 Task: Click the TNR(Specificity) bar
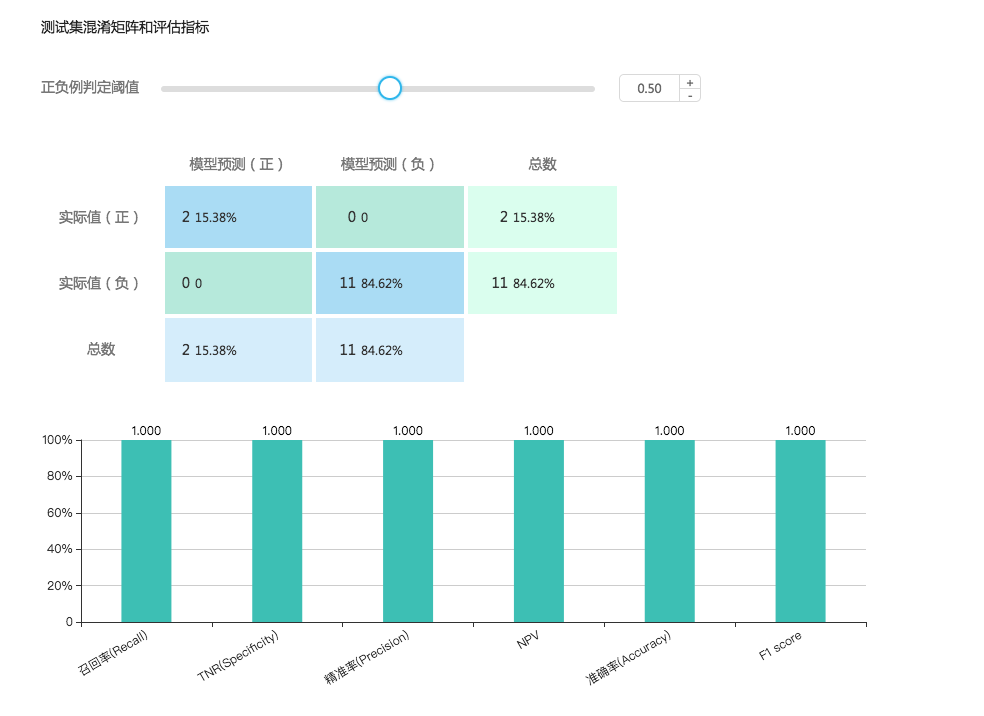277,530
